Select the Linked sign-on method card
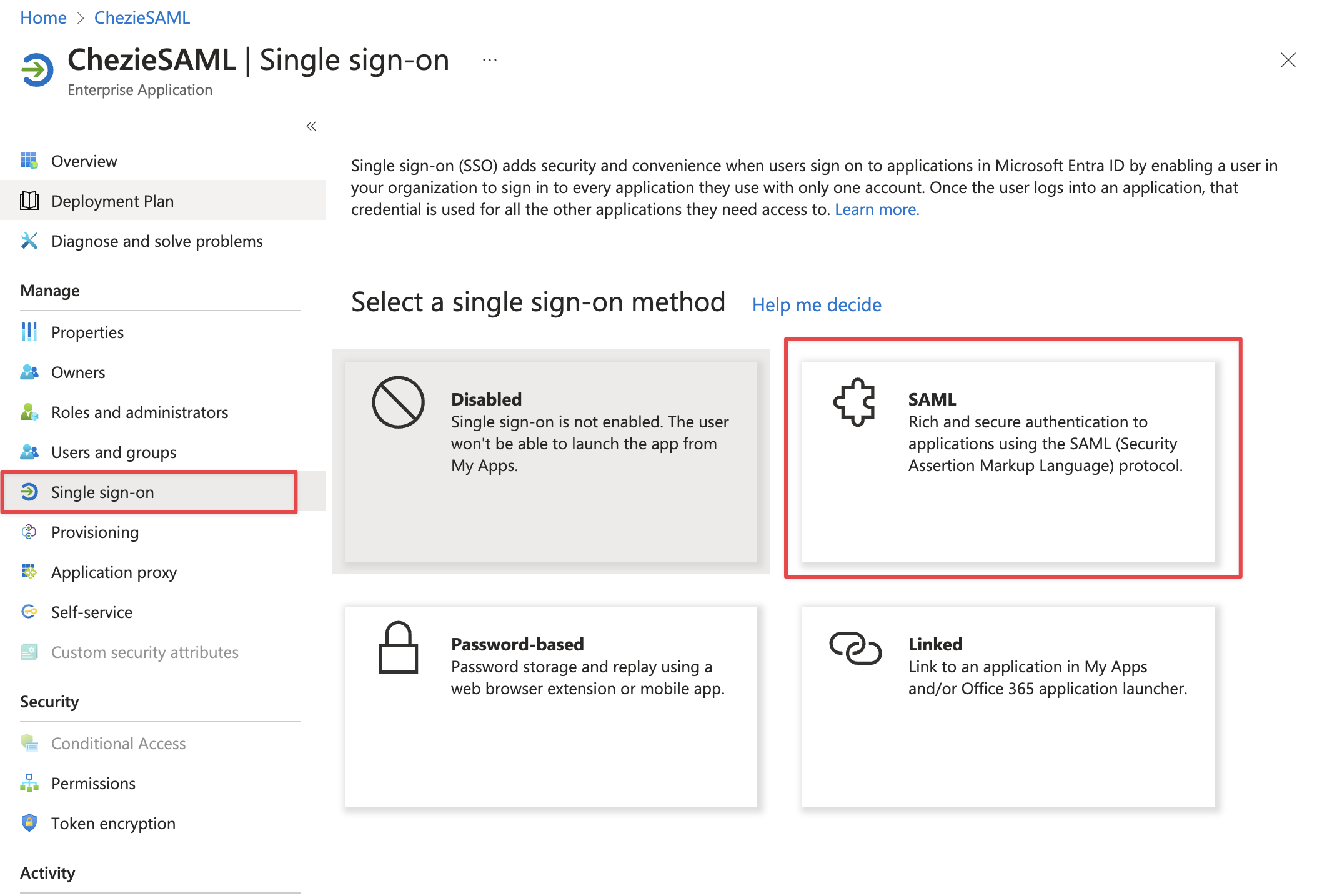Viewport: 1322px width, 896px height. [1008, 706]
